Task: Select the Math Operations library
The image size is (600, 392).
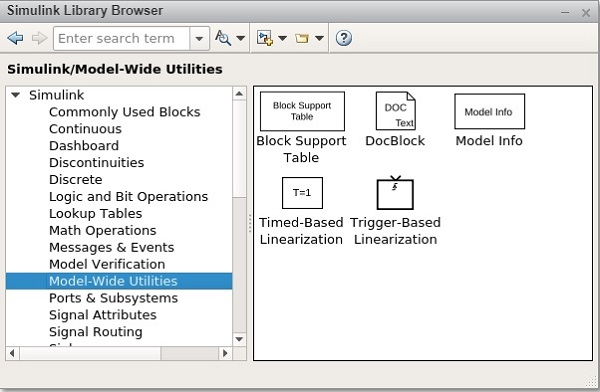Action: [x=103, y=230]
